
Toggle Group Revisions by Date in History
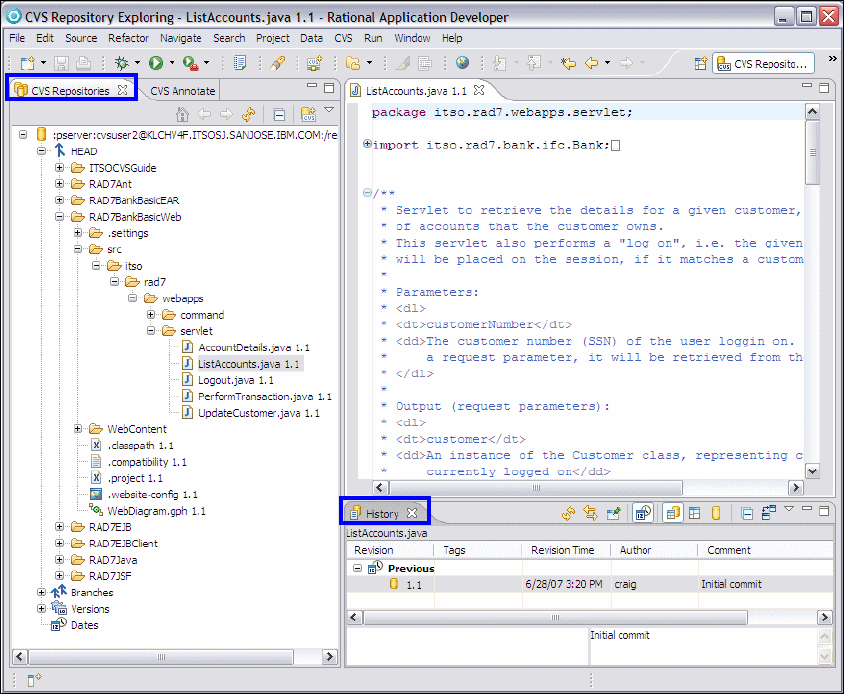(x=643, y=513)
